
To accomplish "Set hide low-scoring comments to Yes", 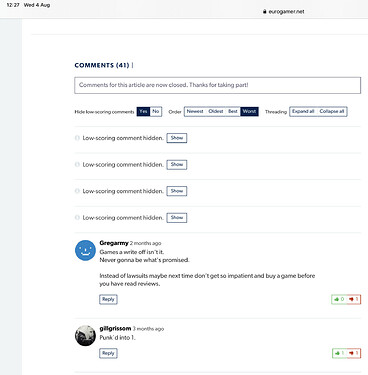I will click(x=143, y=111).
